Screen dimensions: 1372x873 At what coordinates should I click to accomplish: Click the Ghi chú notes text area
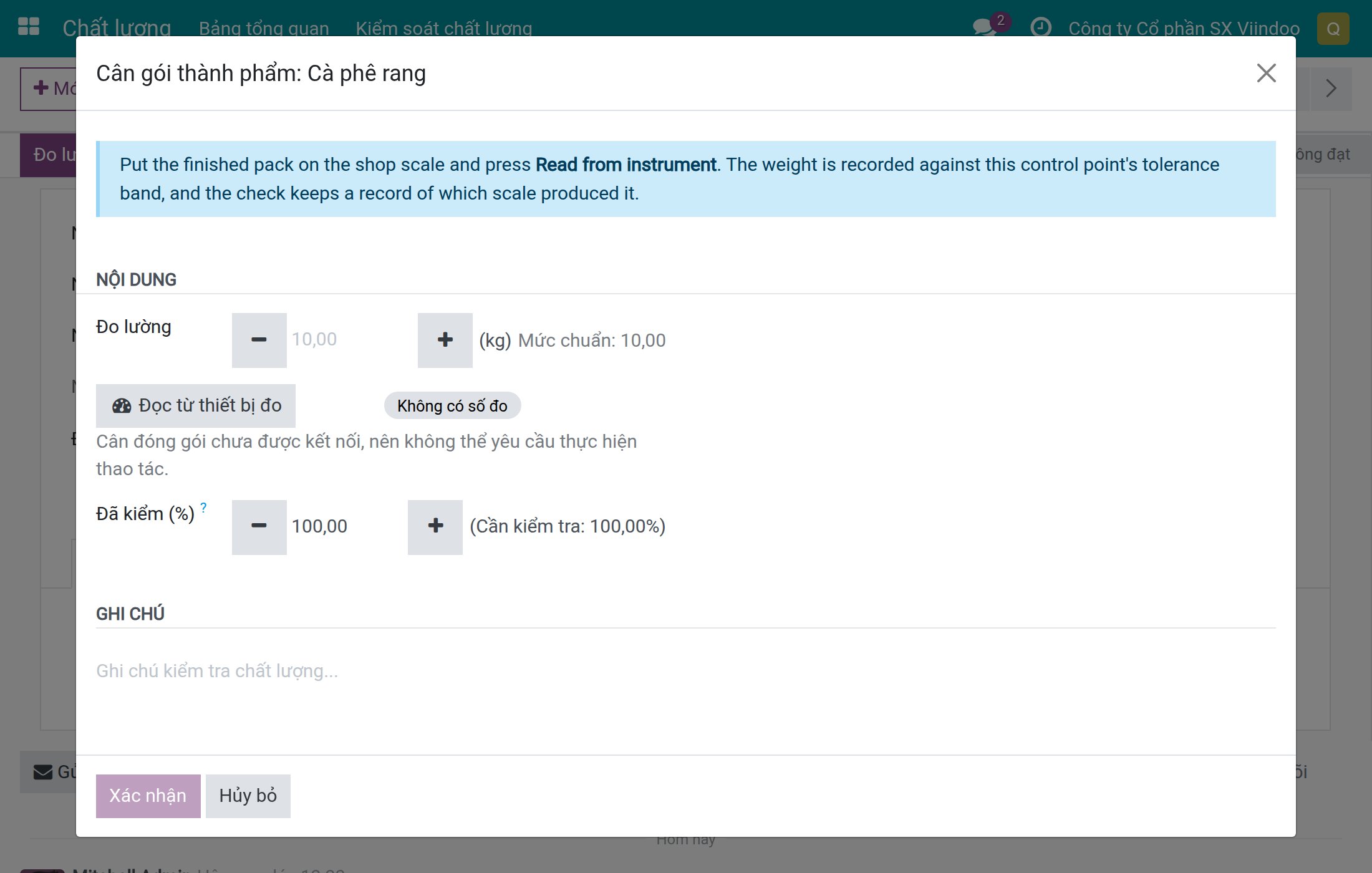tap(686, 671)
